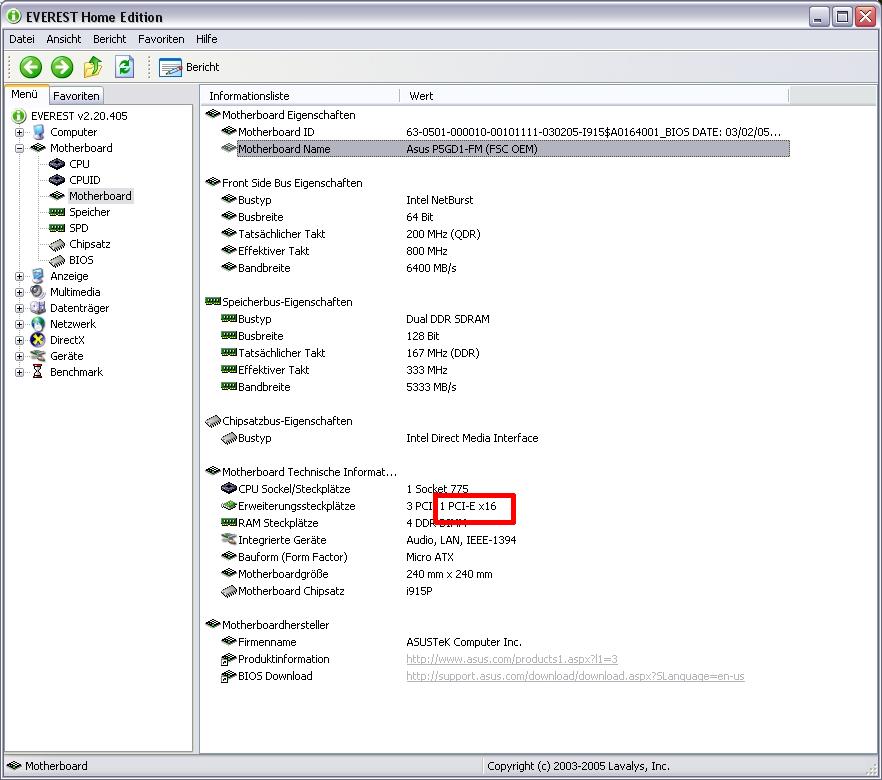Open the Ansicht menu
The image size is (882, 780).
coord(64,39)
